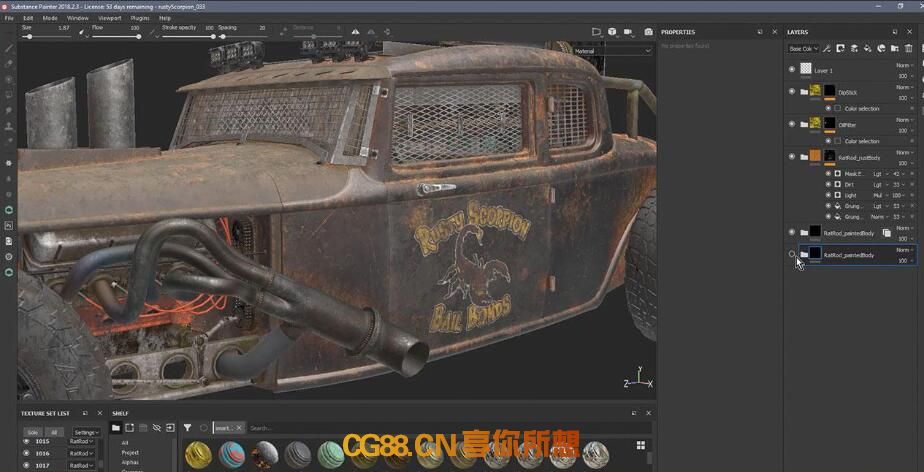924x472 pixels.
Task: Open RatRod dropdown for texture set 1017
Action: [81, 466]
